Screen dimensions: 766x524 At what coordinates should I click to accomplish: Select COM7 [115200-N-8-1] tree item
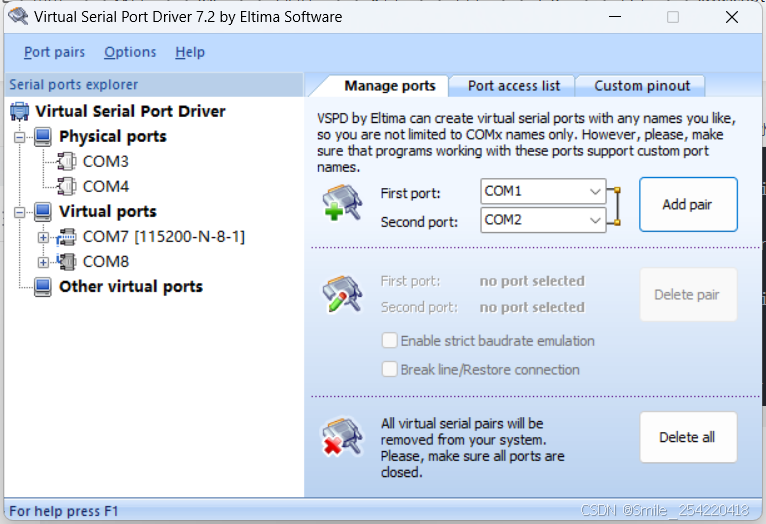pyautogui.click(x=164, y=237)
